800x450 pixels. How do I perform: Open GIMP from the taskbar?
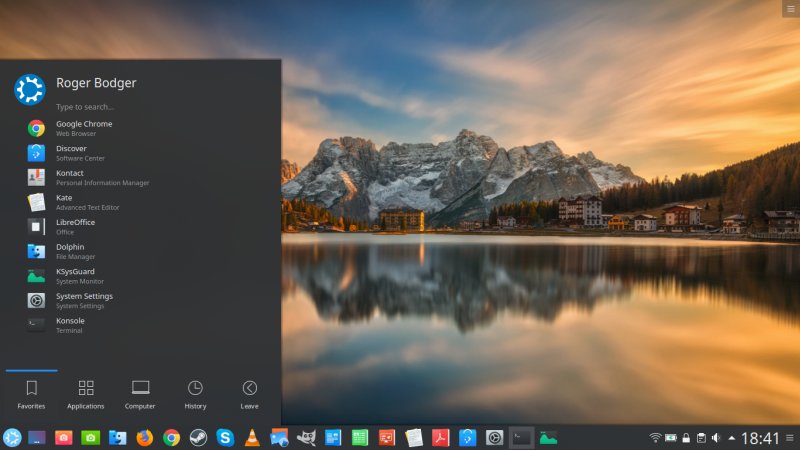[x=306, y=437]
